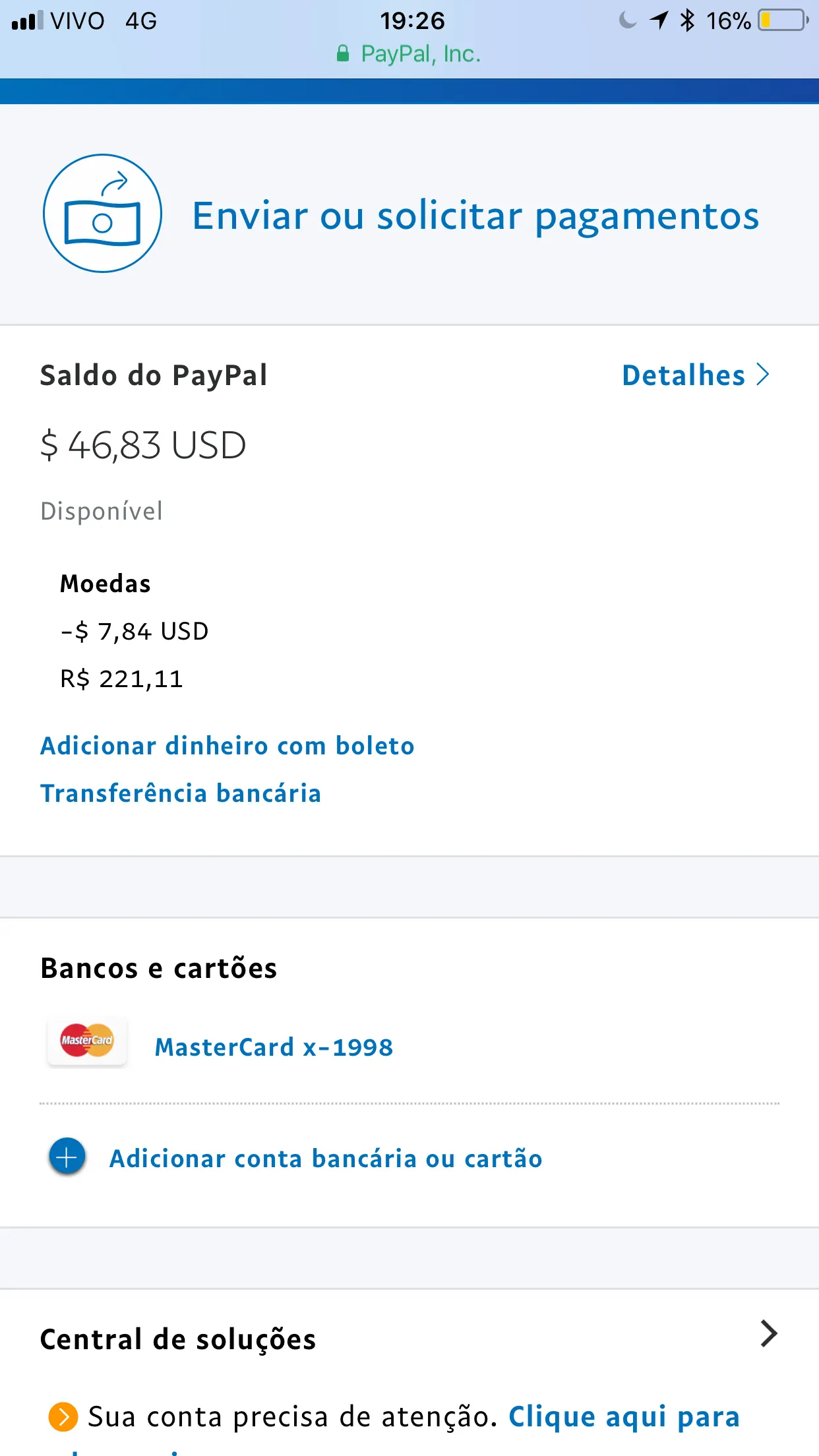This screenshot has width=819, height=1456.
Task: Tap the Bluetooth status icon
Action: pos(687,20)
